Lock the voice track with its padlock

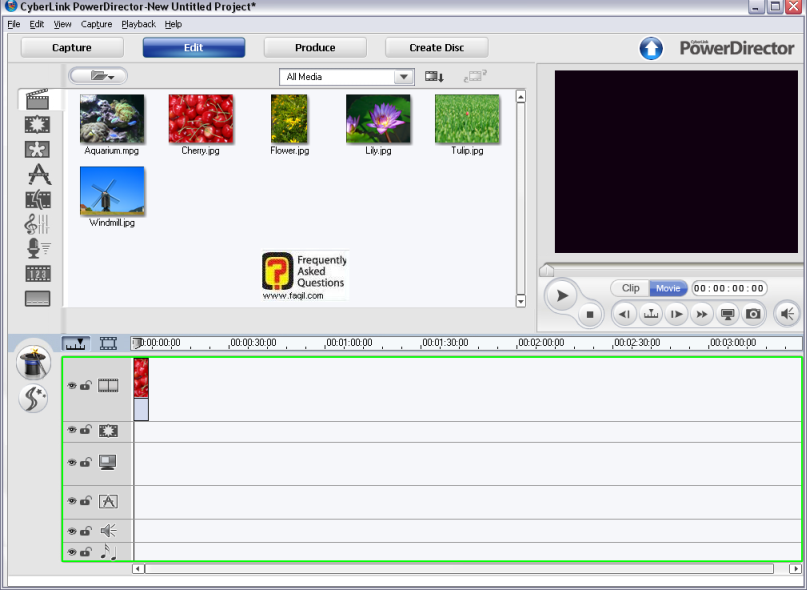tap(86, 530)
